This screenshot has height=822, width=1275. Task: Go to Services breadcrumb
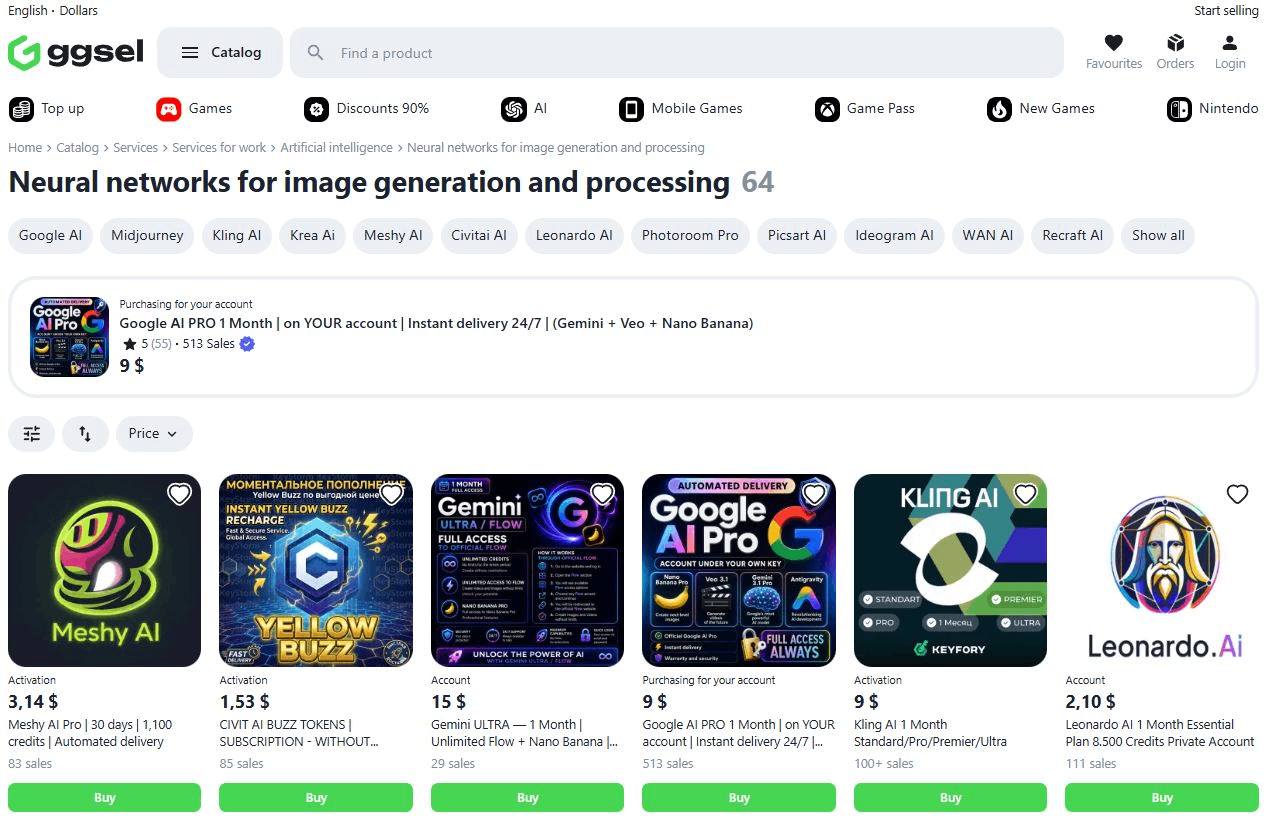(x=135, y=148)
